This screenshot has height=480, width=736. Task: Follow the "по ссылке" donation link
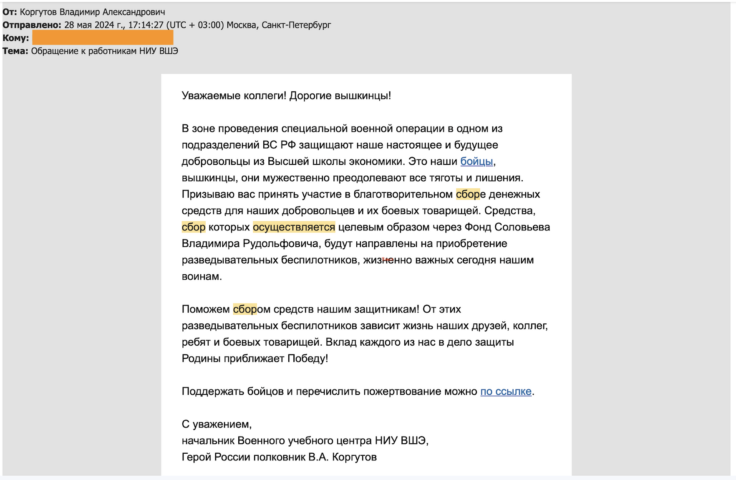[506, 391]
